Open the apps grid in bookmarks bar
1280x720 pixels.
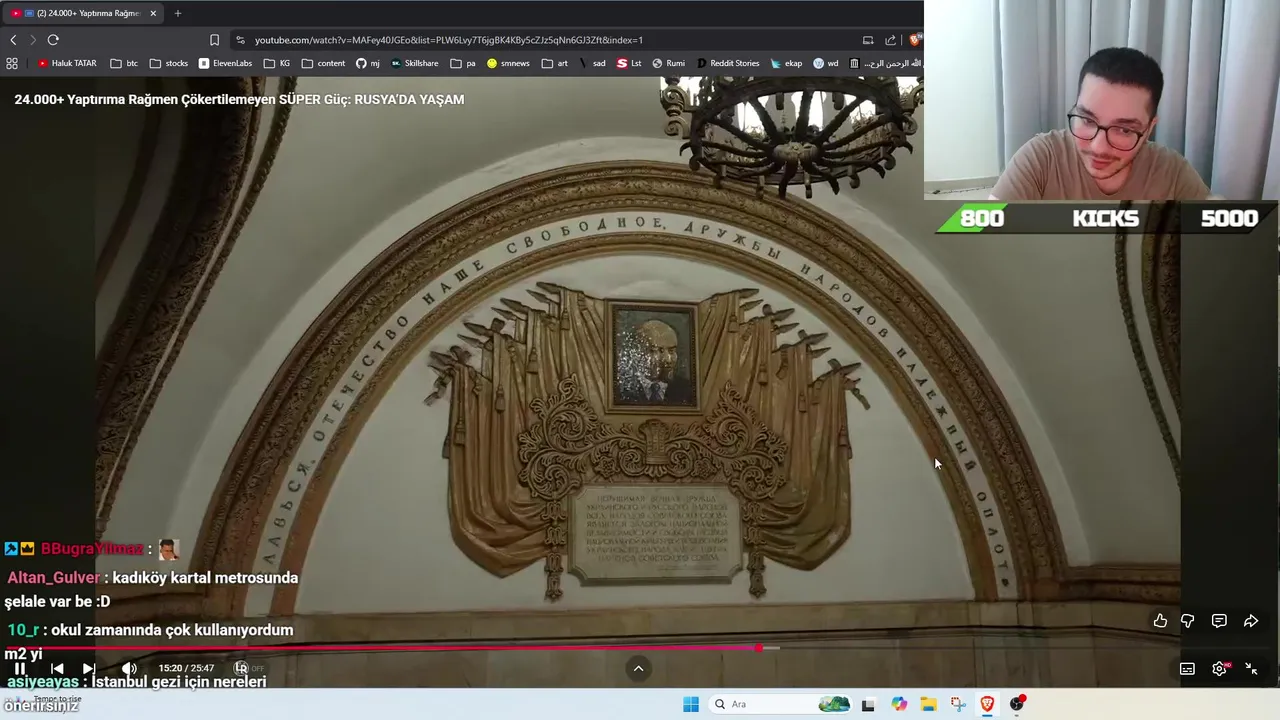(12, 63)
